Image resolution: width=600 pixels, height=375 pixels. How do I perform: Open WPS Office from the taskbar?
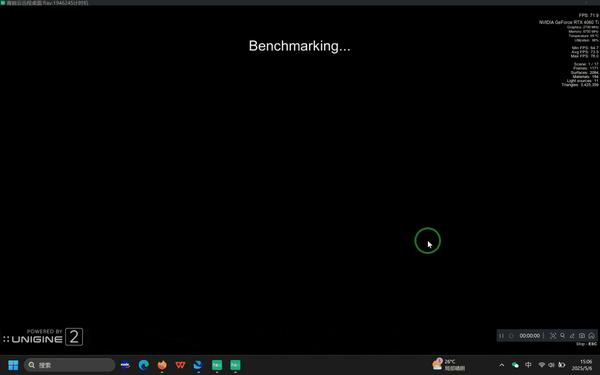pos(180,365)
